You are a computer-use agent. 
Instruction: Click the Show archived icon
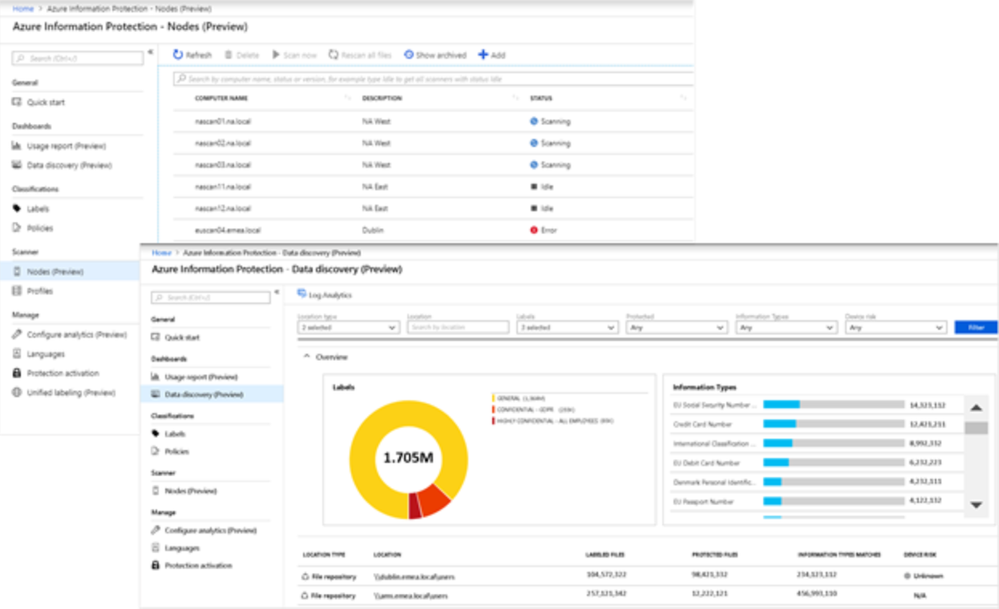click(x=408, y=55)
